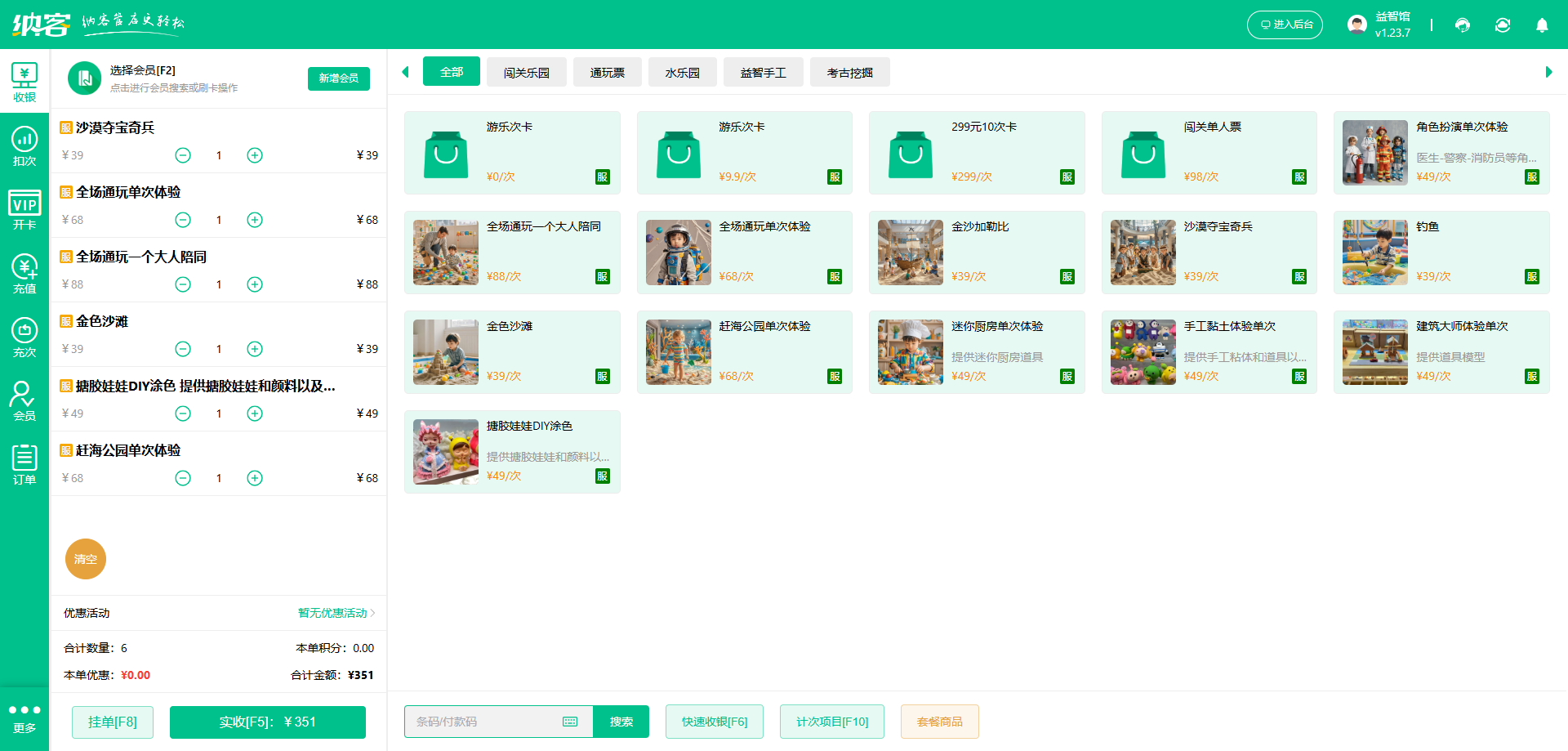Open the 收银 cashier sidebar icon
The width and height of the screenshot is (1568, 751).
(x=24, y=82)
